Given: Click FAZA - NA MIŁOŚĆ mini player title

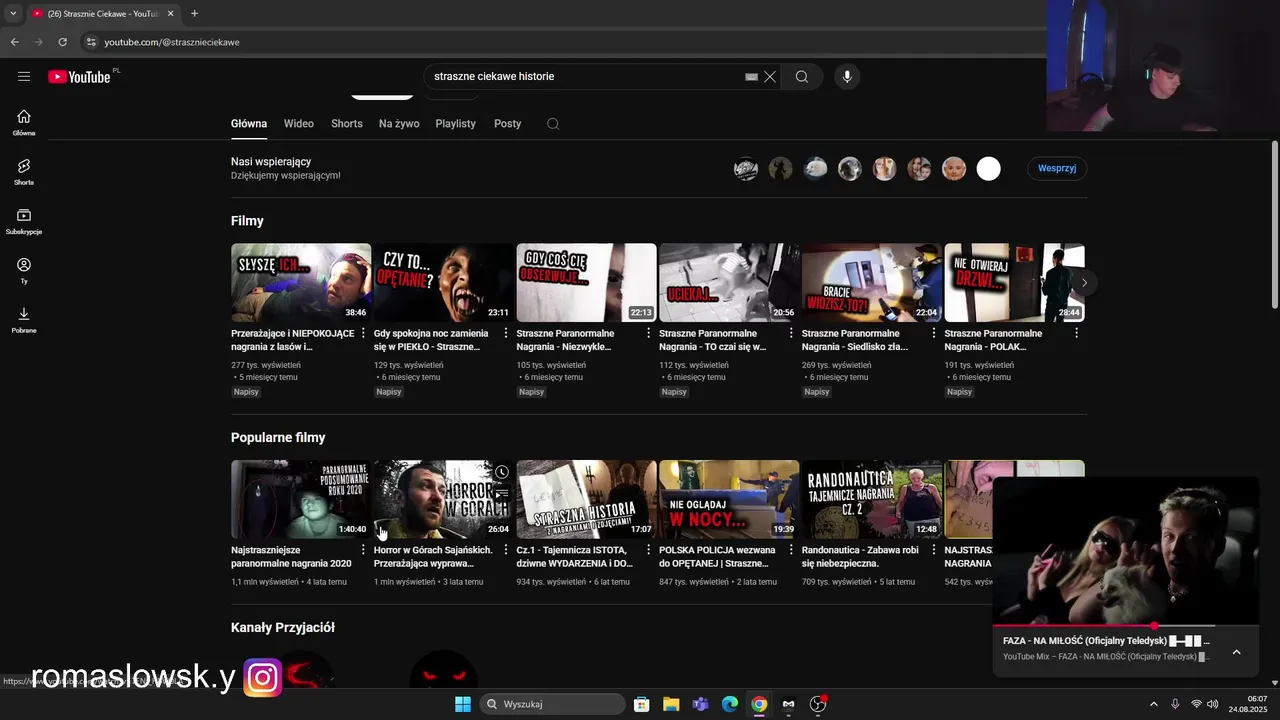Looking at the screenshot, I should pos(1106,641).
